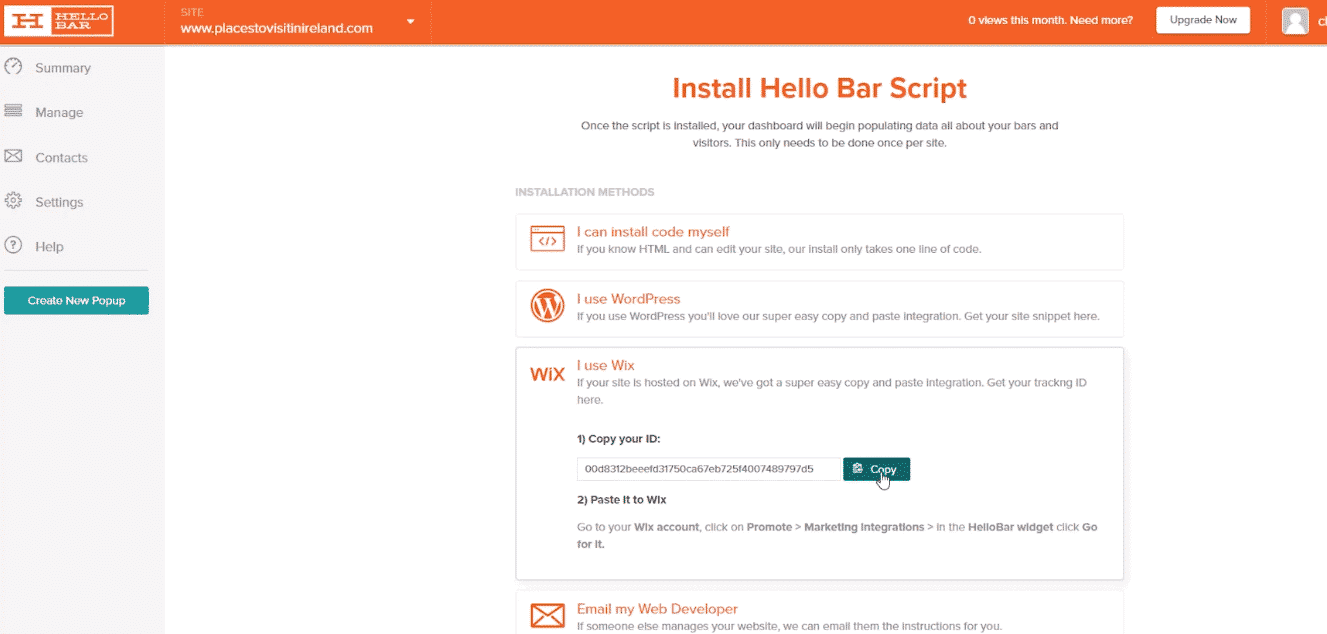This screenshot has height=634, width=1327.
Task: Click the 'Install Hello Bar Script' heading
Action: pos(819,88)
